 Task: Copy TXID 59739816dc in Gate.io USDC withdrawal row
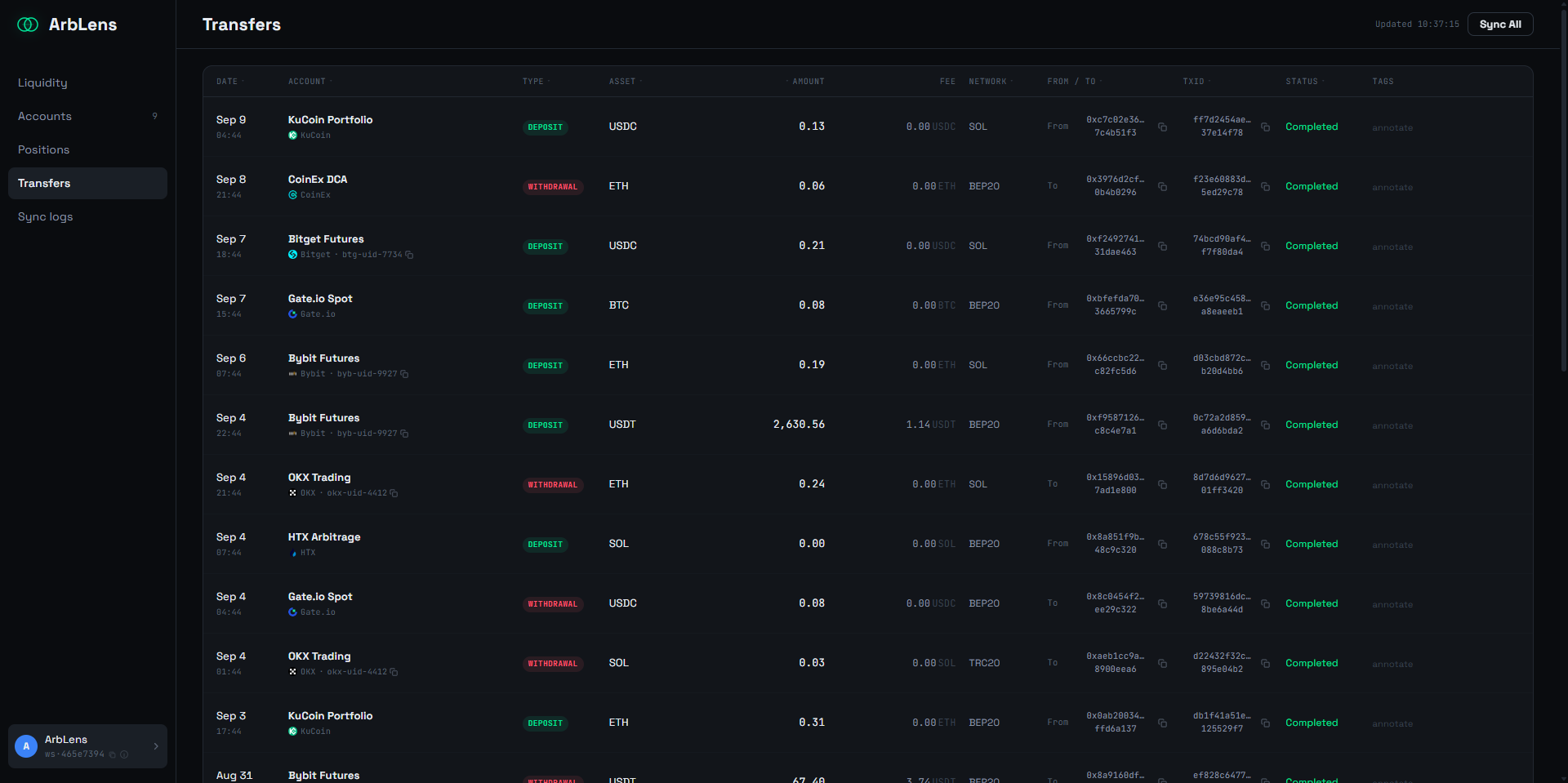(x=1265, y=604)
